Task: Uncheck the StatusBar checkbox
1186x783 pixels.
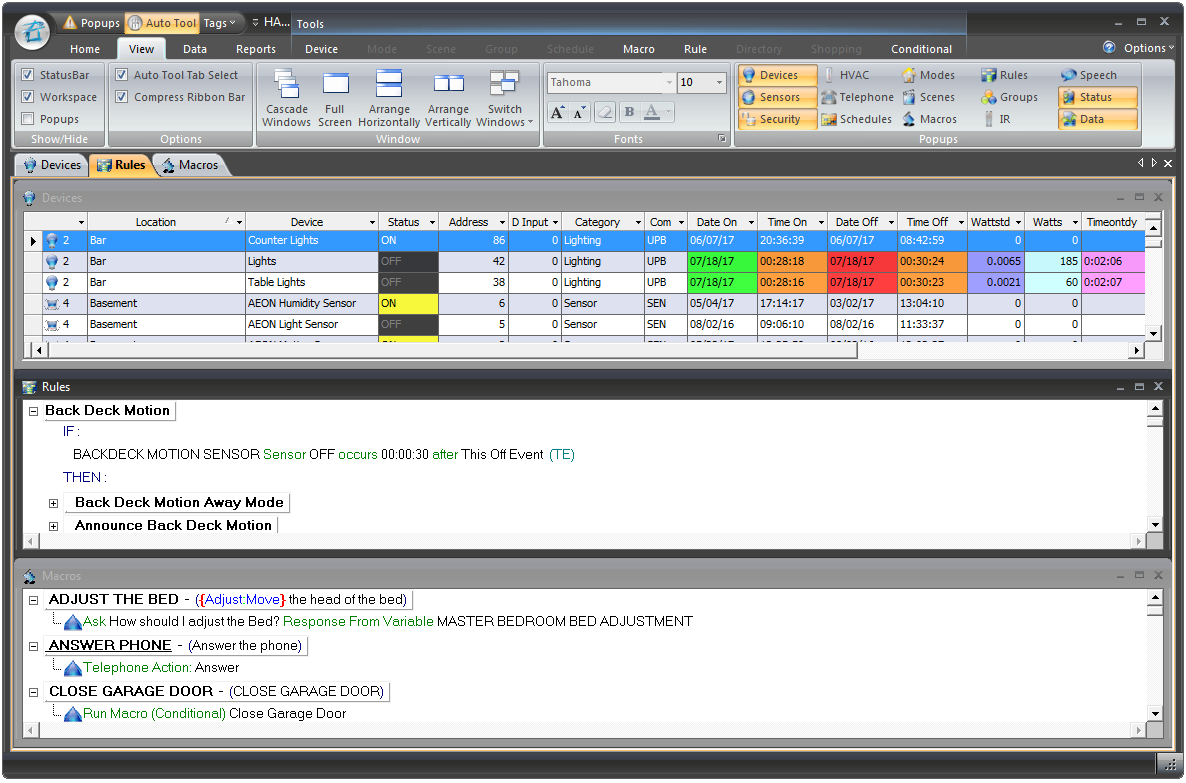Action: point(28,75)
